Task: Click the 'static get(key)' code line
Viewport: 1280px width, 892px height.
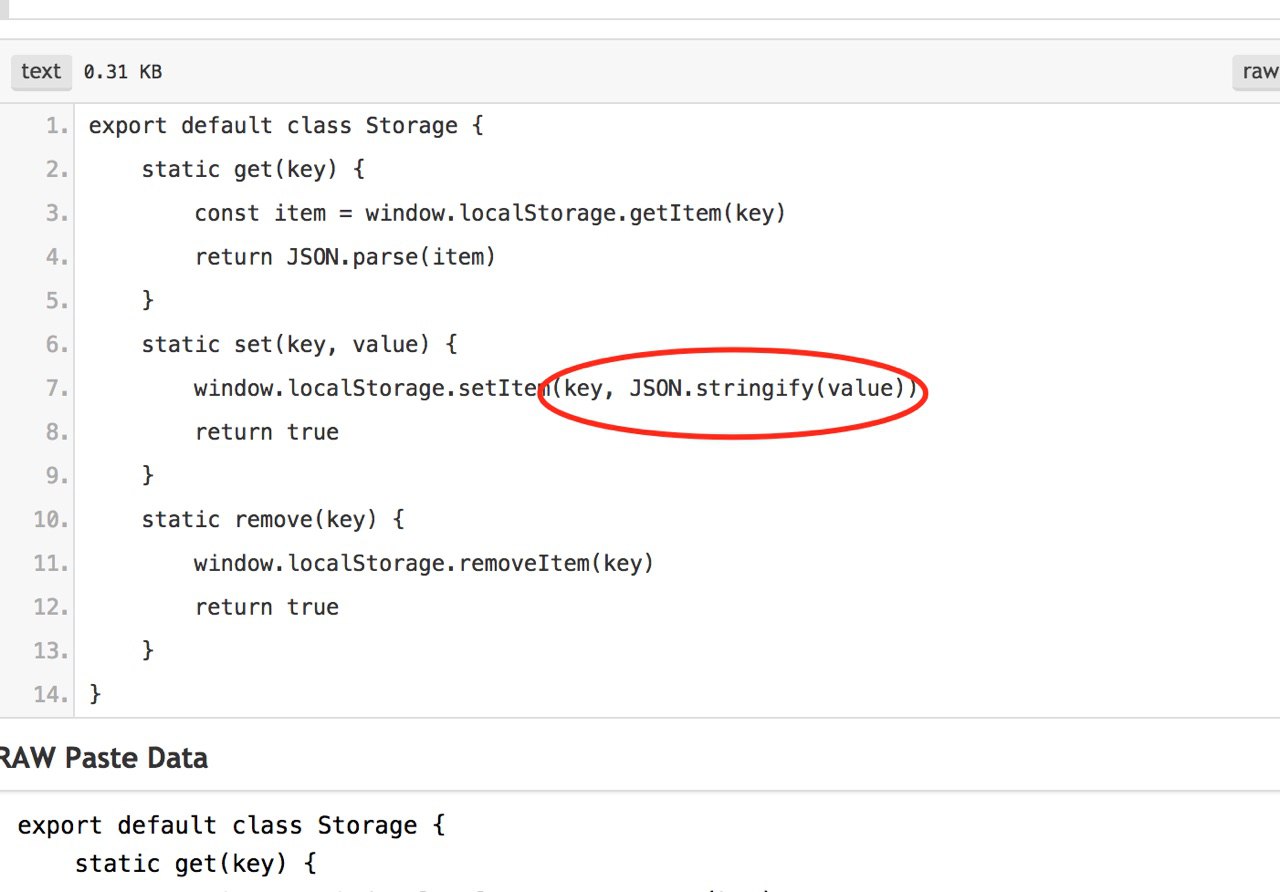Action: 253,170
